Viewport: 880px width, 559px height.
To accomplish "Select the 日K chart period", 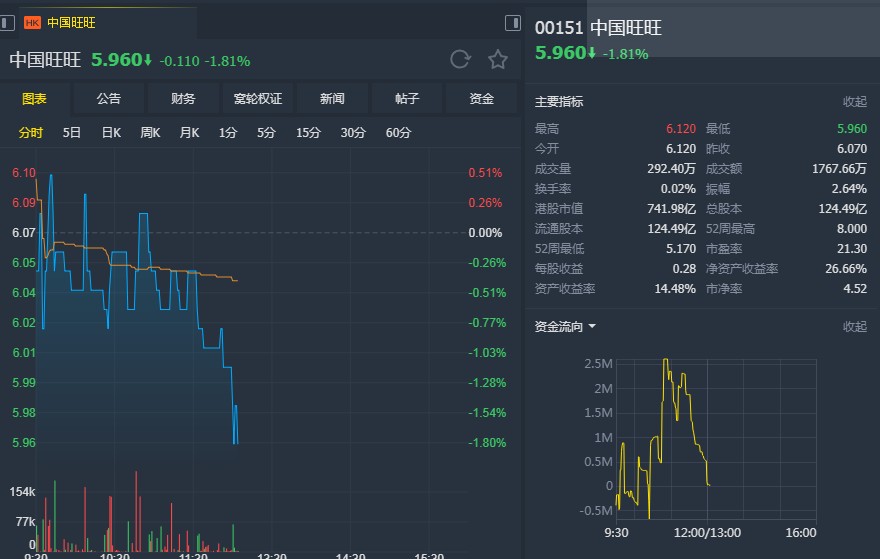I will [x=111, y=132].
